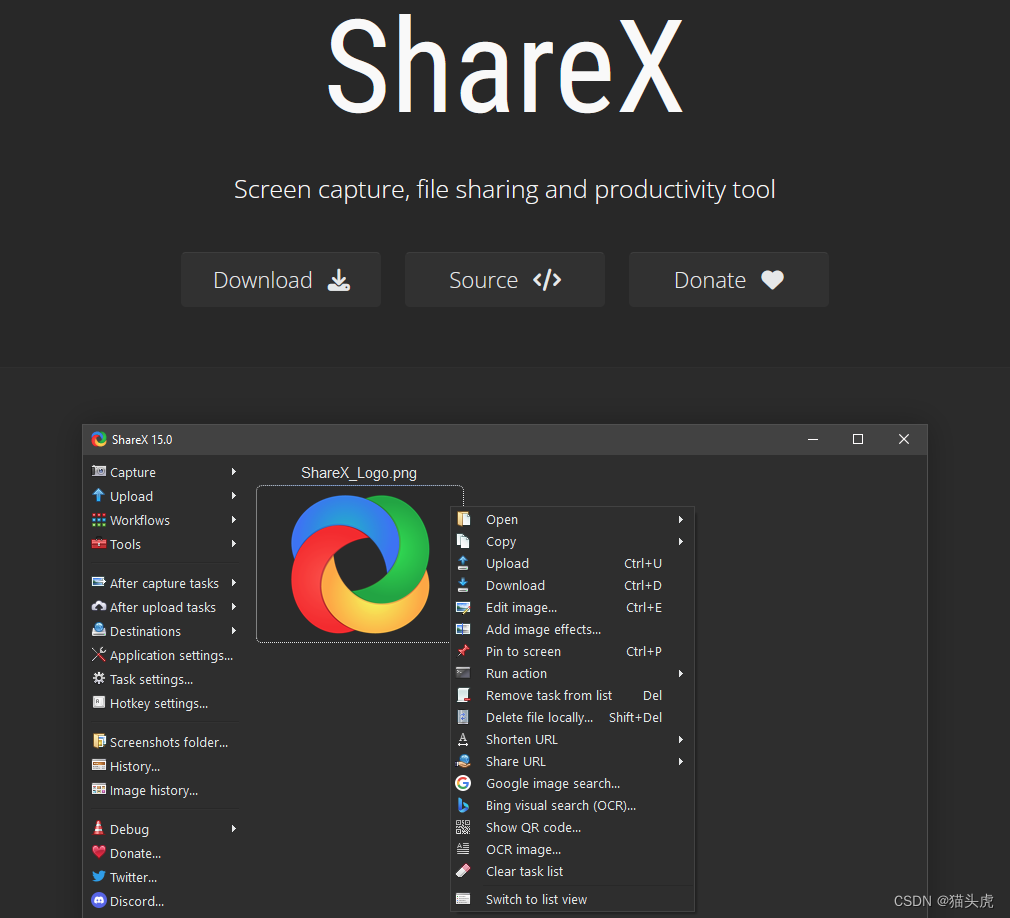Click the Donate button on the web page
This screenshot has height=918, width=1010.
pos(729,280)
